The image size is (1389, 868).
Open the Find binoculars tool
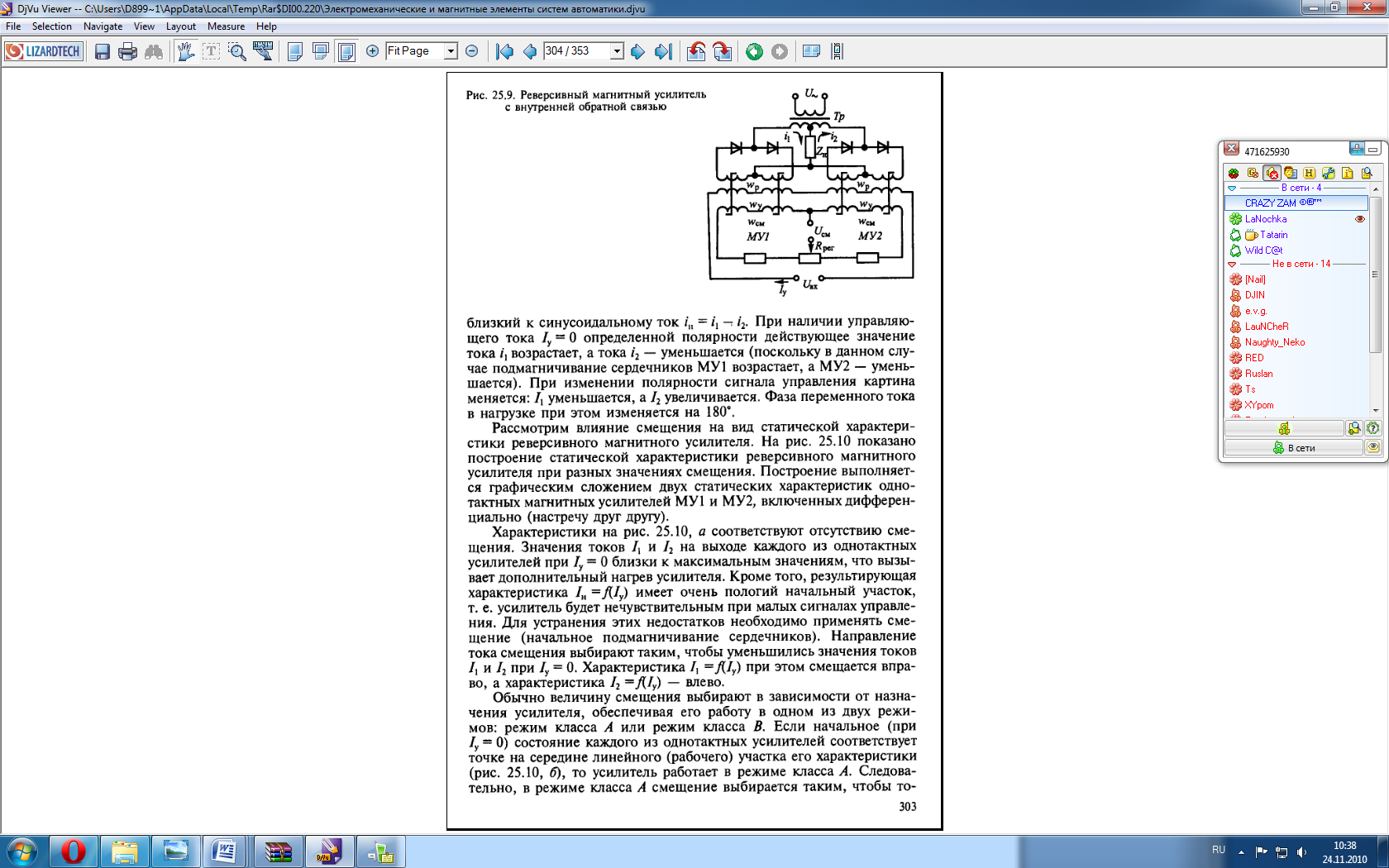tap(154, 51)
